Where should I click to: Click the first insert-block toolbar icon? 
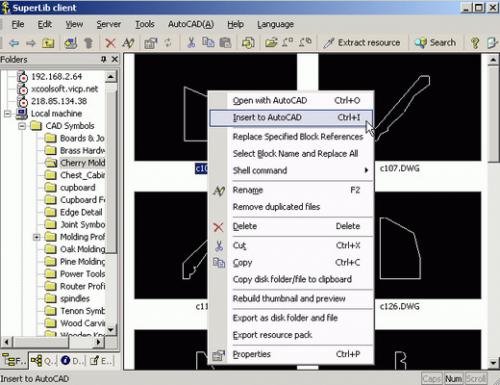[x=287, y=42]
